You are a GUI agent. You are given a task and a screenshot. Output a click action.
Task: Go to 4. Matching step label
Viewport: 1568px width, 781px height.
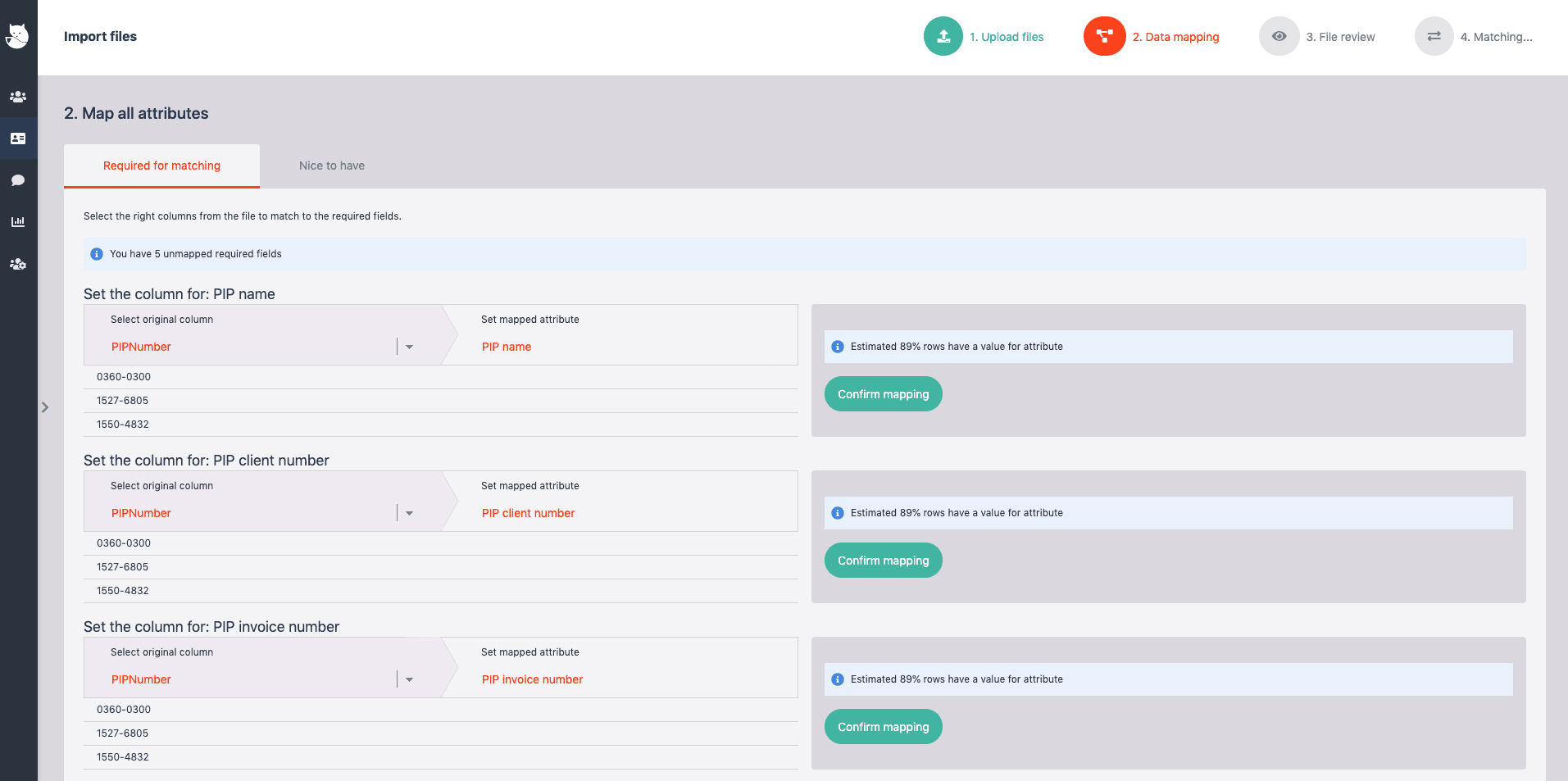1496,37
